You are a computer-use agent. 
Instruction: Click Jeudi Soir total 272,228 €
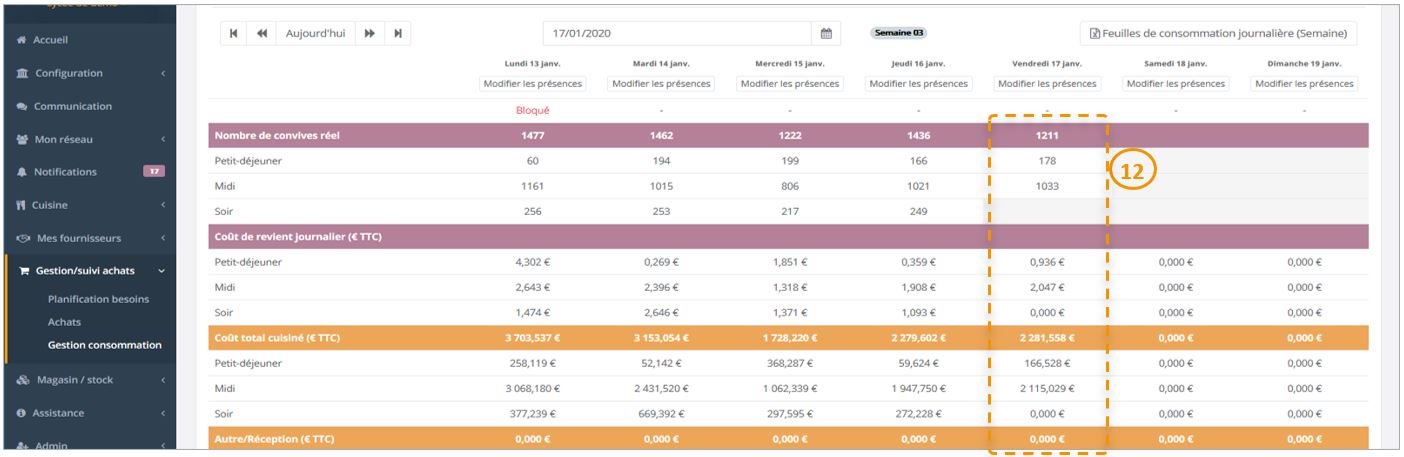pos(919,413)
